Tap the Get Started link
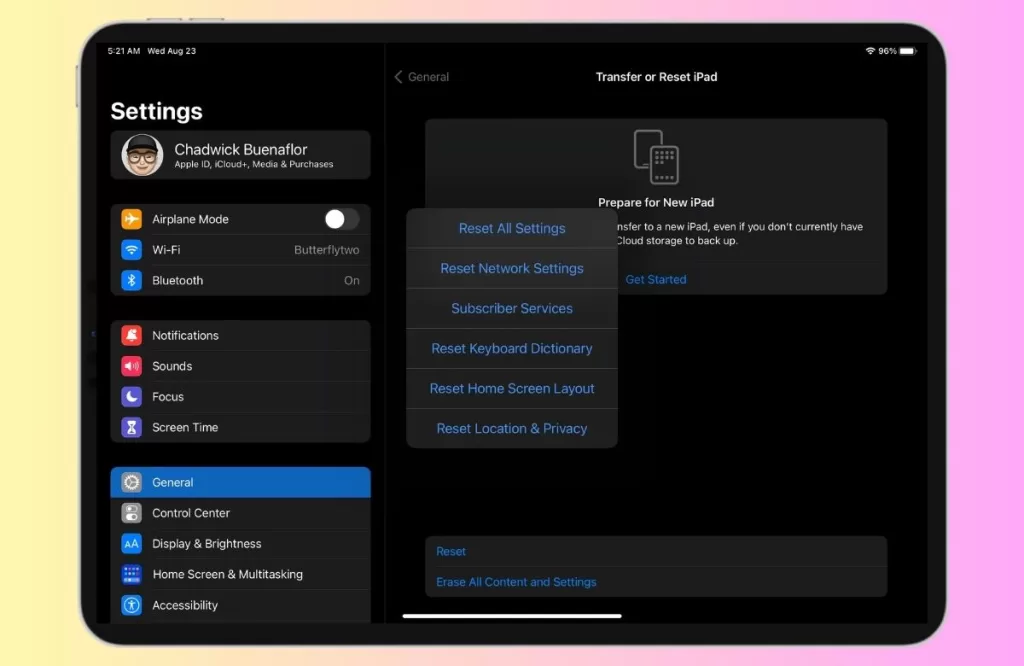 [656, 279]
